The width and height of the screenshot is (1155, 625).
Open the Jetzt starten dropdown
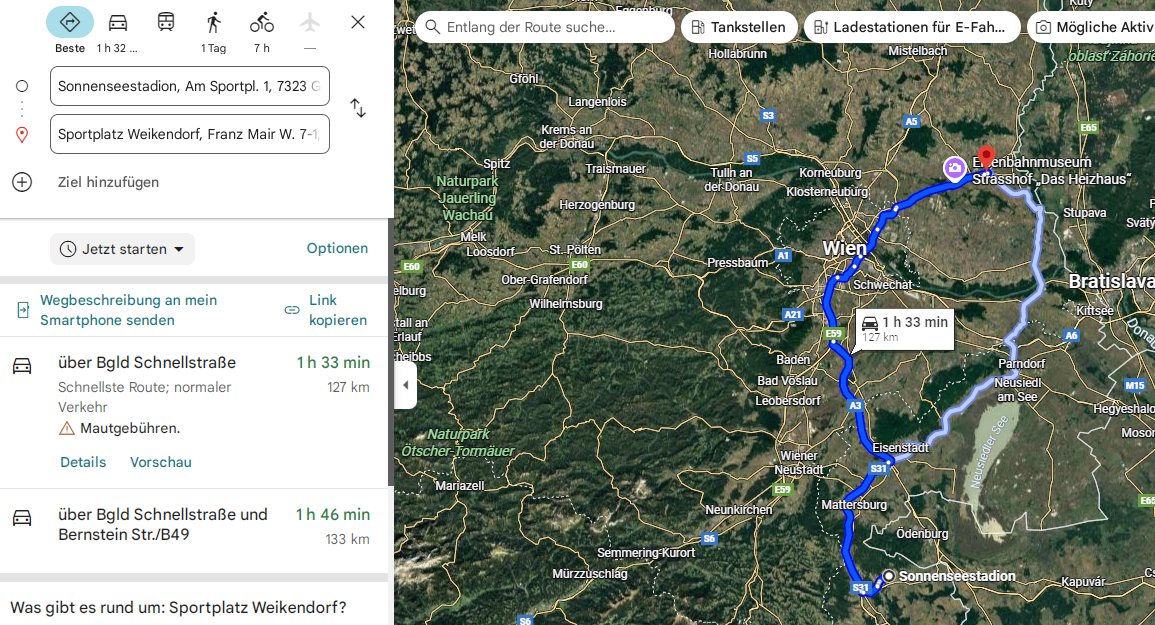click(x=122, y=249)
